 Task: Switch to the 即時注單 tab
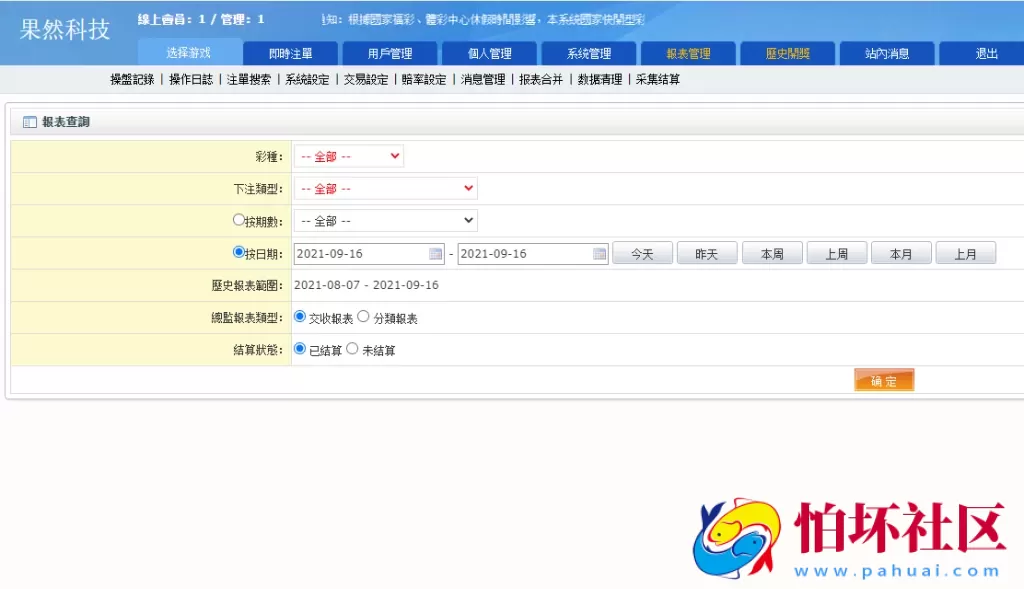pos(289,54)
